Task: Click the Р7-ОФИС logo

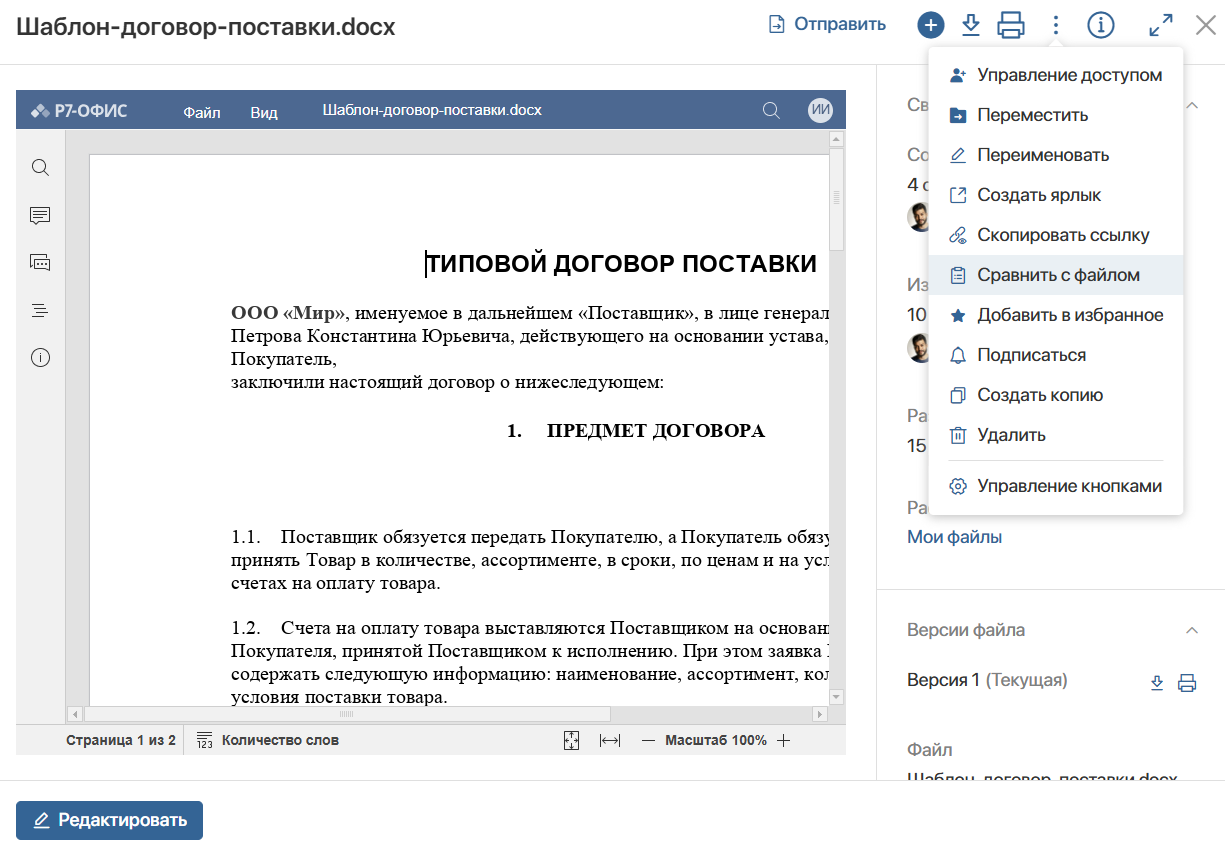Action: 79,110
